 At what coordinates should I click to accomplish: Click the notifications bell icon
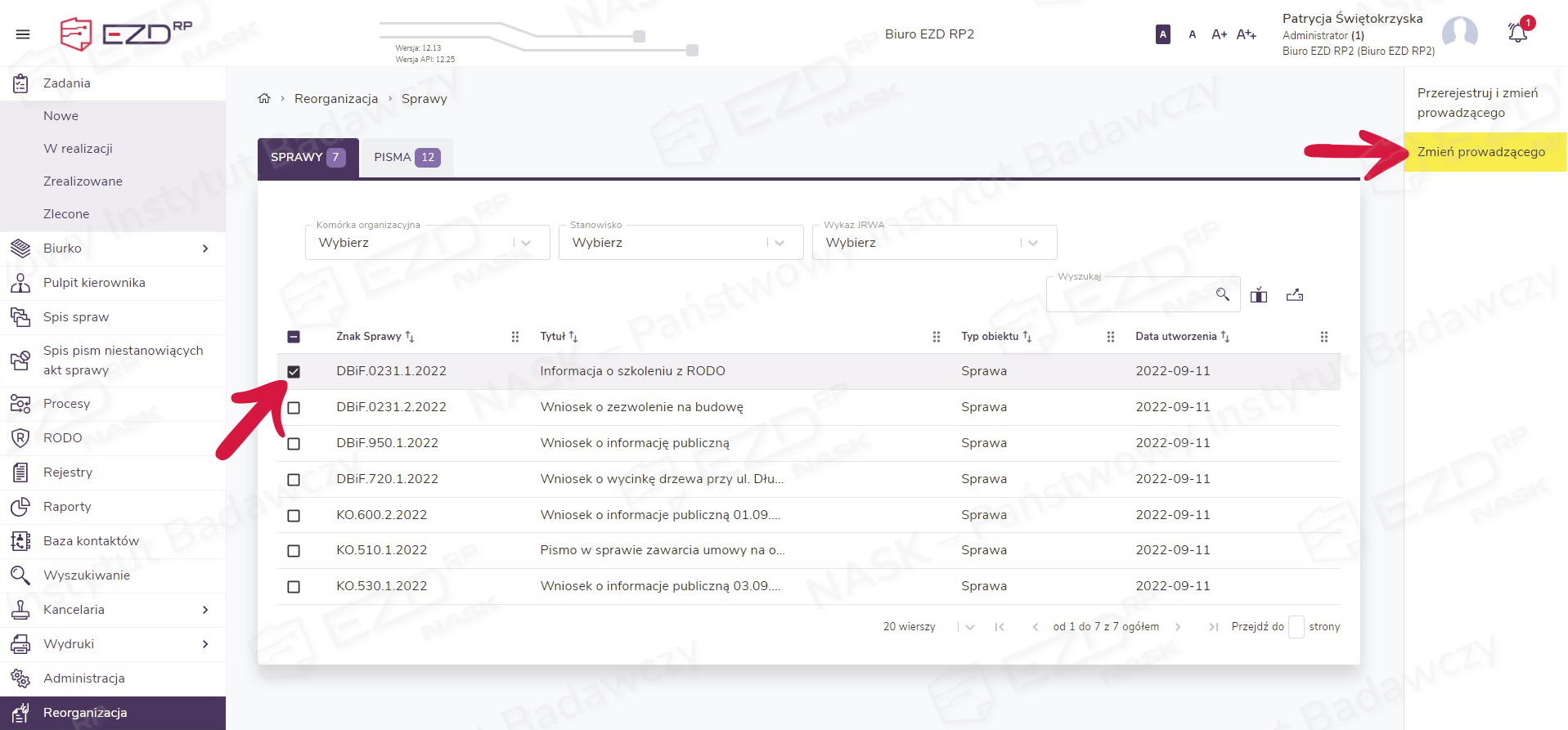pyautogui.click(x=1517, y=34)
